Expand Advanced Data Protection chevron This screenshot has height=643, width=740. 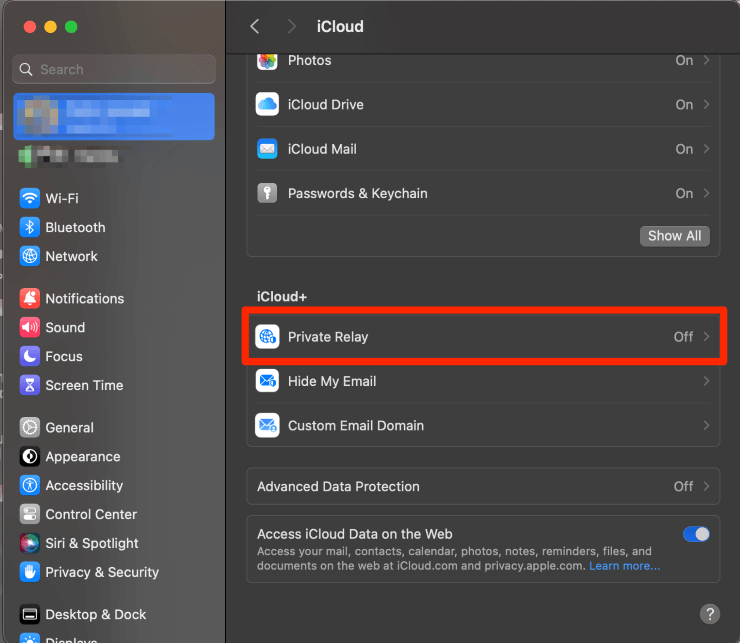pyautogui.click(x=707, y=486)
